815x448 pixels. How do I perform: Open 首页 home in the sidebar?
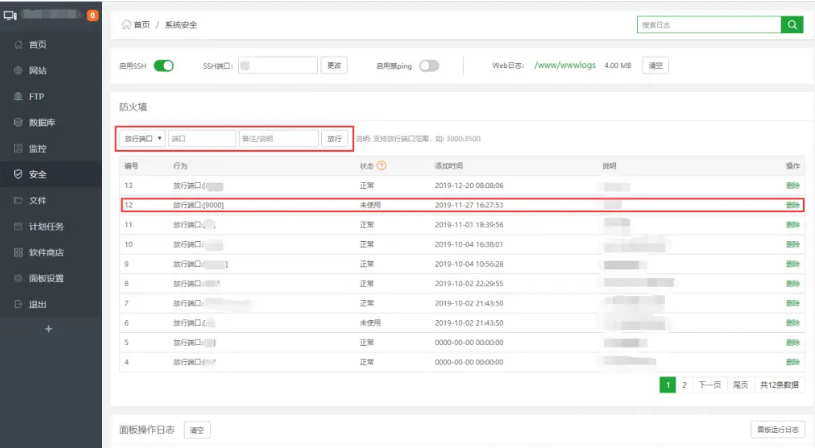(x=36, y=45)
